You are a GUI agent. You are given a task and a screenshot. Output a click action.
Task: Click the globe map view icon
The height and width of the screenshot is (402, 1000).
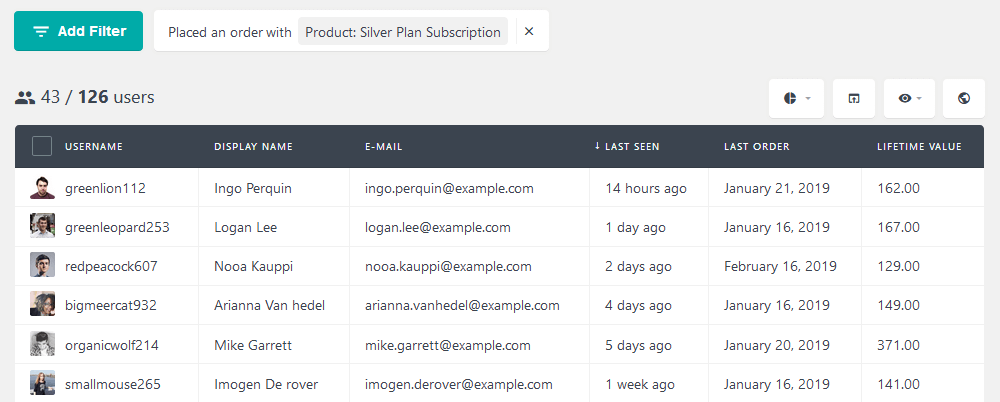[964, 98]
